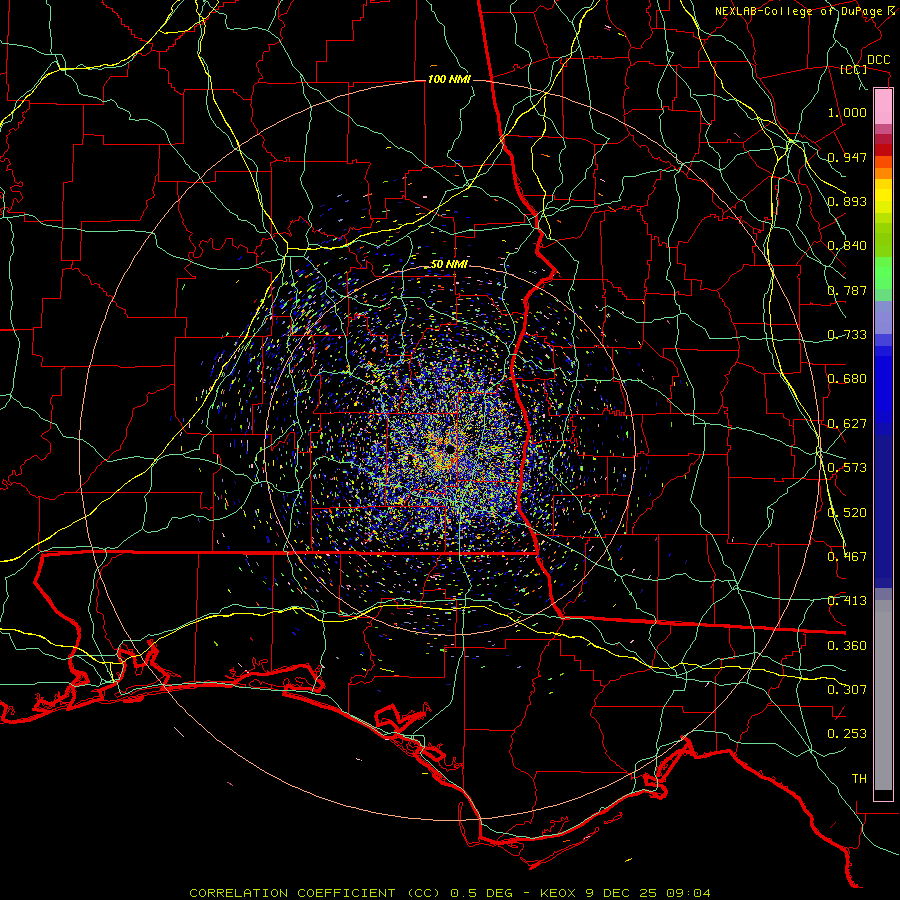Click the [CC] unit label
Screen dimensions: 900x900
(854, 69)
